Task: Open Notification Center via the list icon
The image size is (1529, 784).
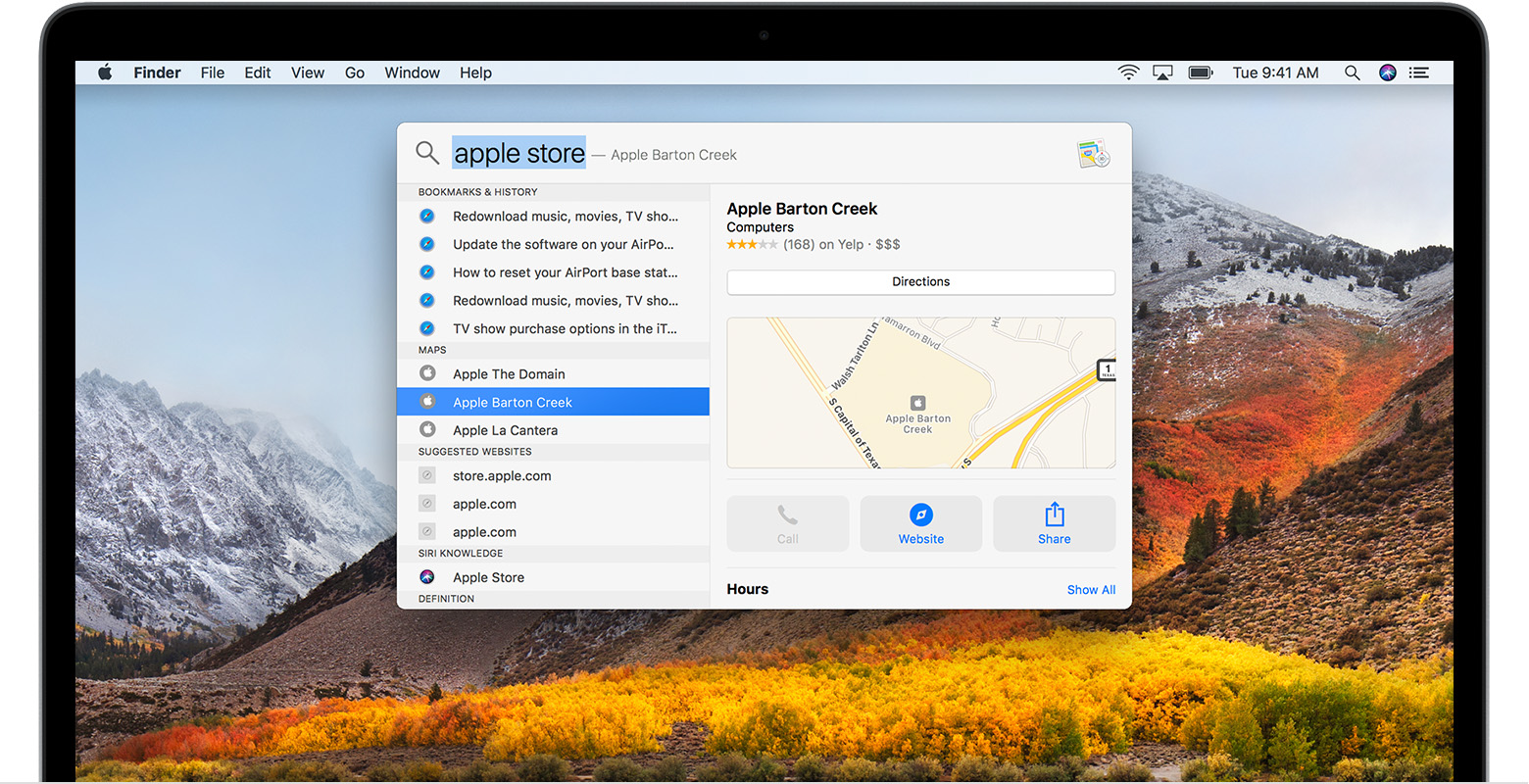Action: tap(1418, 72)
